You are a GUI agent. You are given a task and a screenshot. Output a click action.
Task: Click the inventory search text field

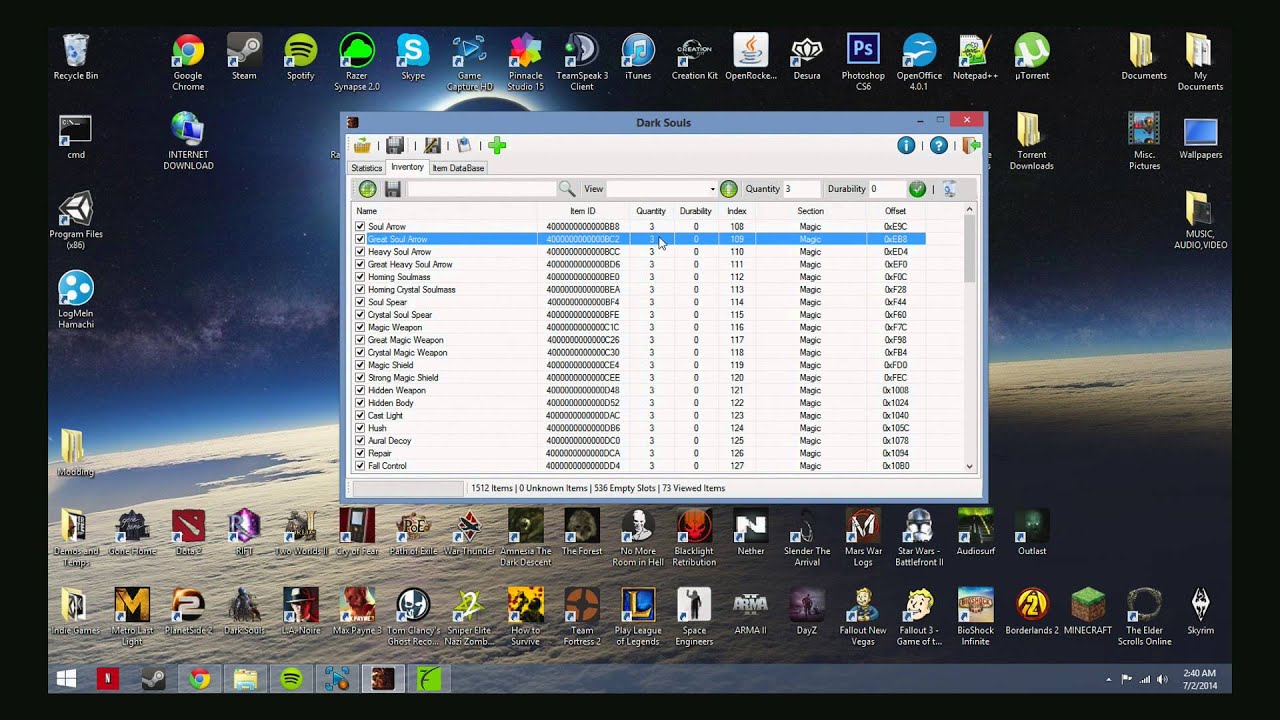click(x=481, y=189)
